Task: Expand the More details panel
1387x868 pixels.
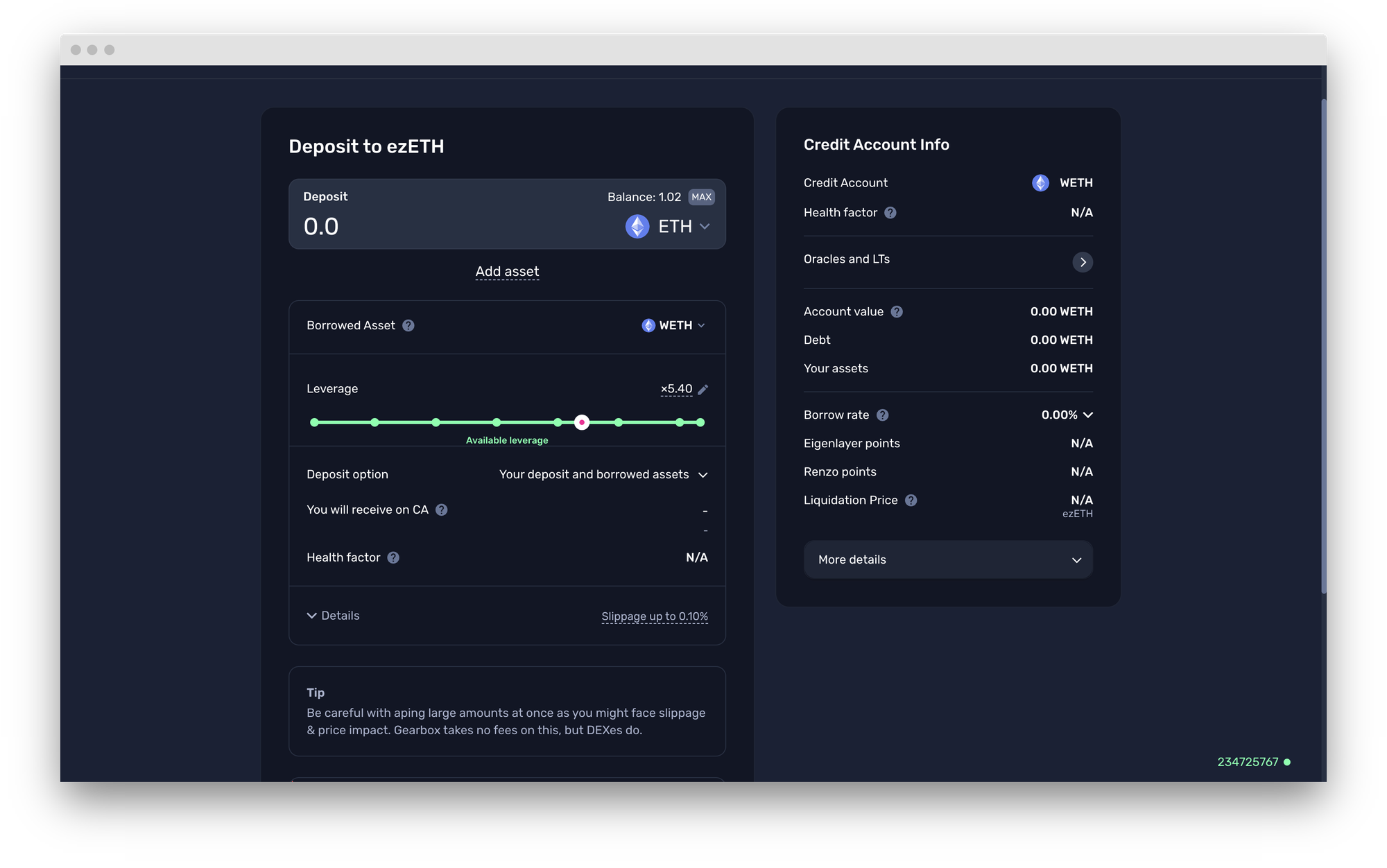Action: 947,559
